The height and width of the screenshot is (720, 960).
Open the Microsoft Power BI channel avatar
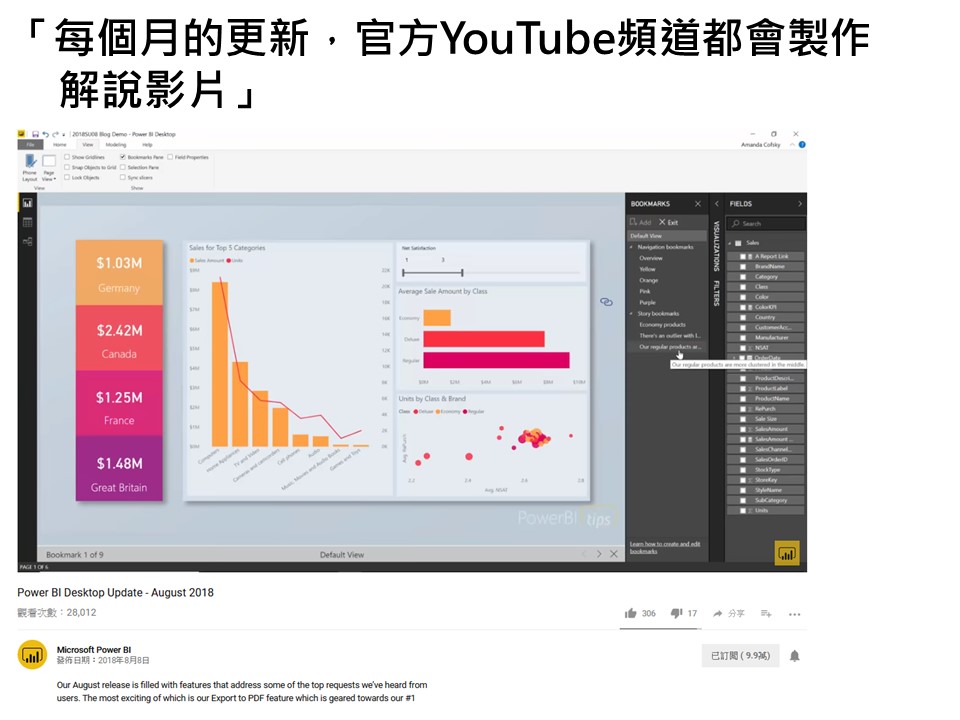32,656
